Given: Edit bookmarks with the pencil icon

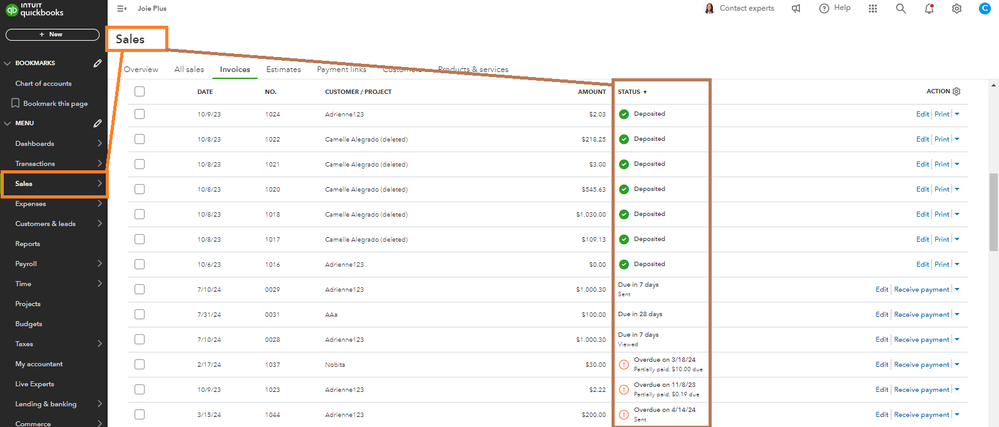Looking at the screenshot, I should 97,63.
